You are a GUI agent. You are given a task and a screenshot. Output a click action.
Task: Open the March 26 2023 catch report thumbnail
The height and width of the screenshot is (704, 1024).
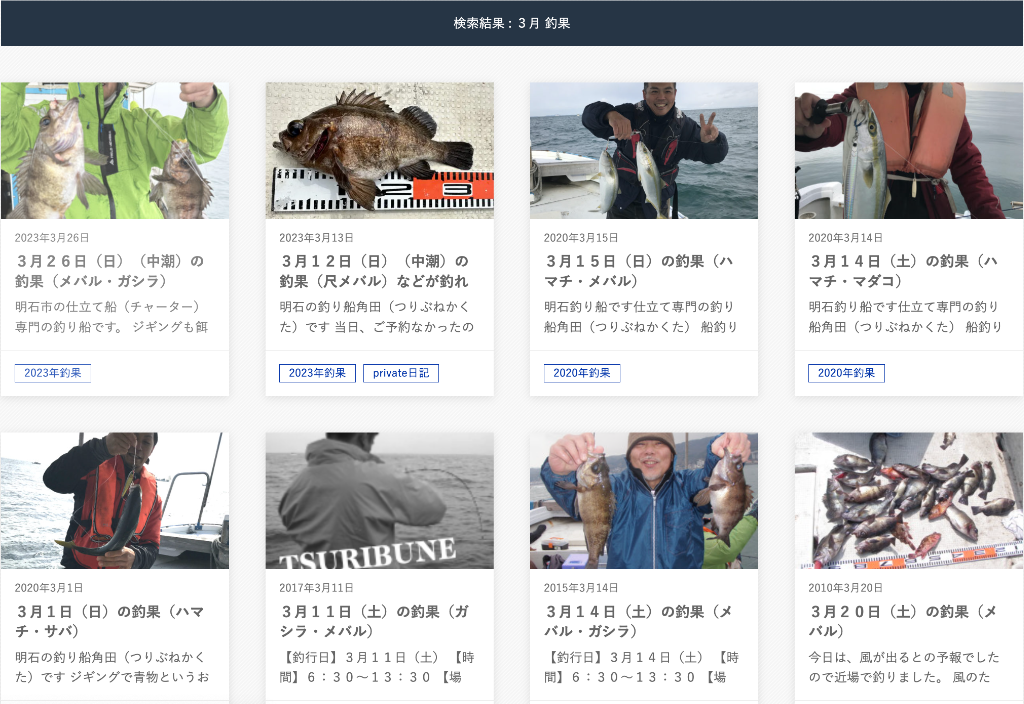115,150
